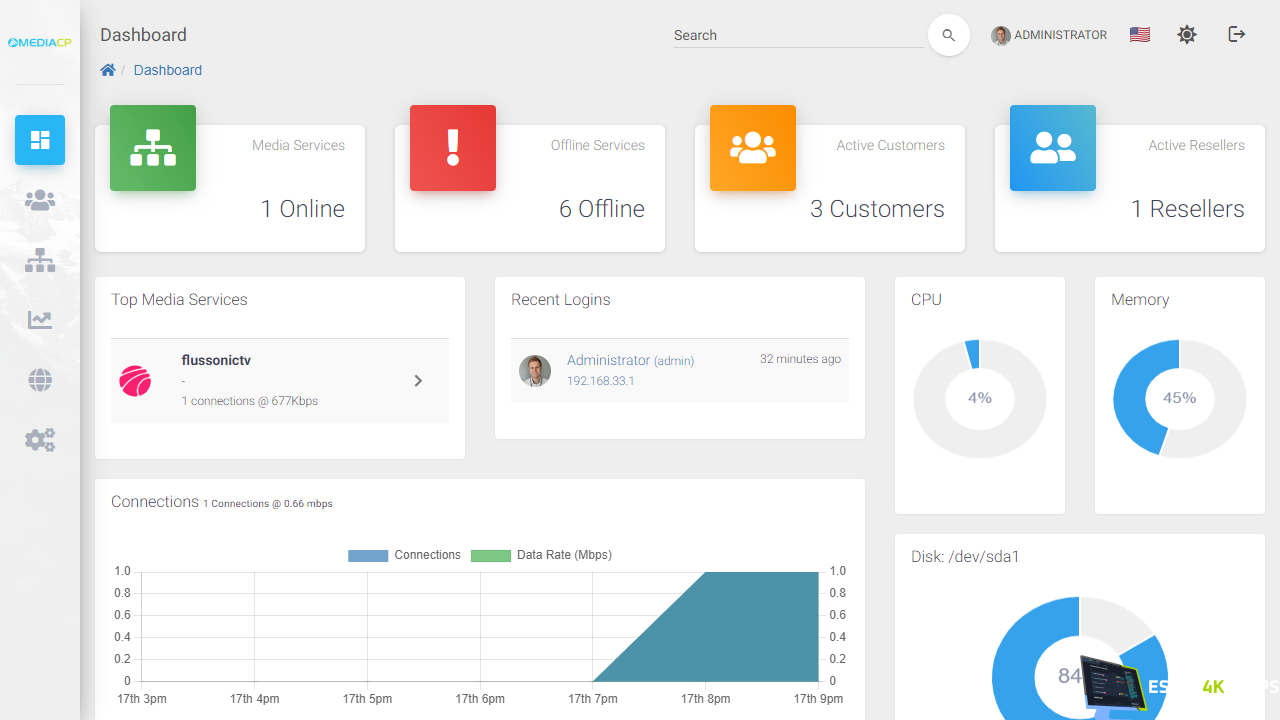Click the logout icon in header
The width and height of the screenshot is (1280, 720).
click(x=1237, y=35)
